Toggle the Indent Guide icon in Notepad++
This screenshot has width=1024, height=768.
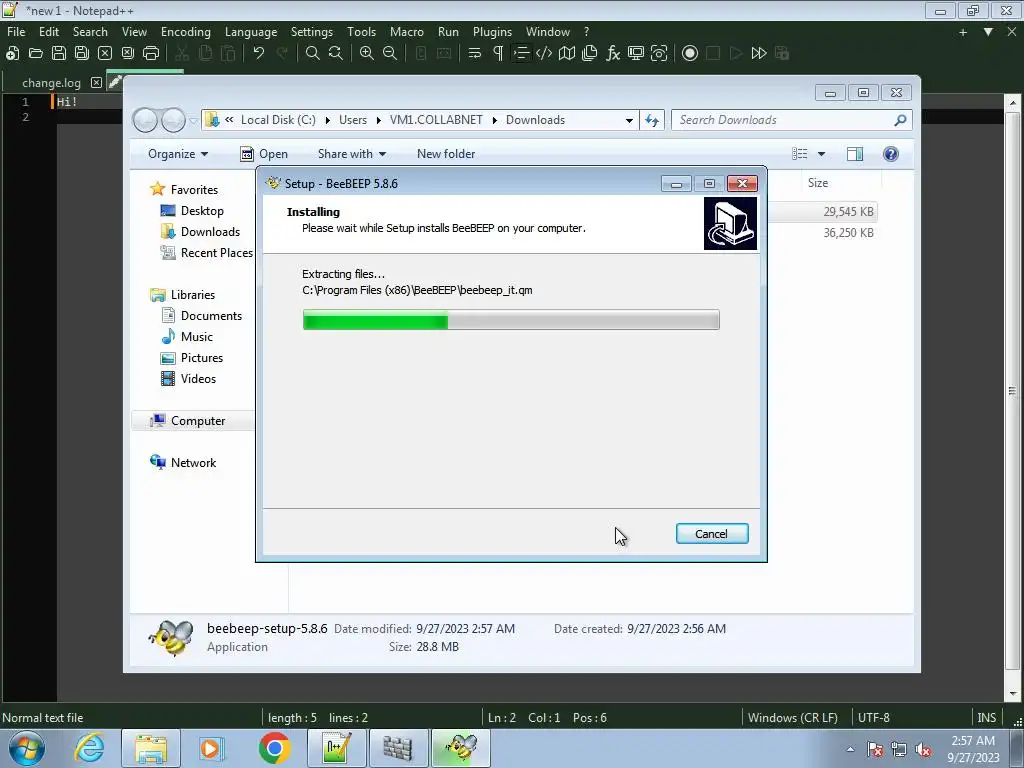pos(520,54)
